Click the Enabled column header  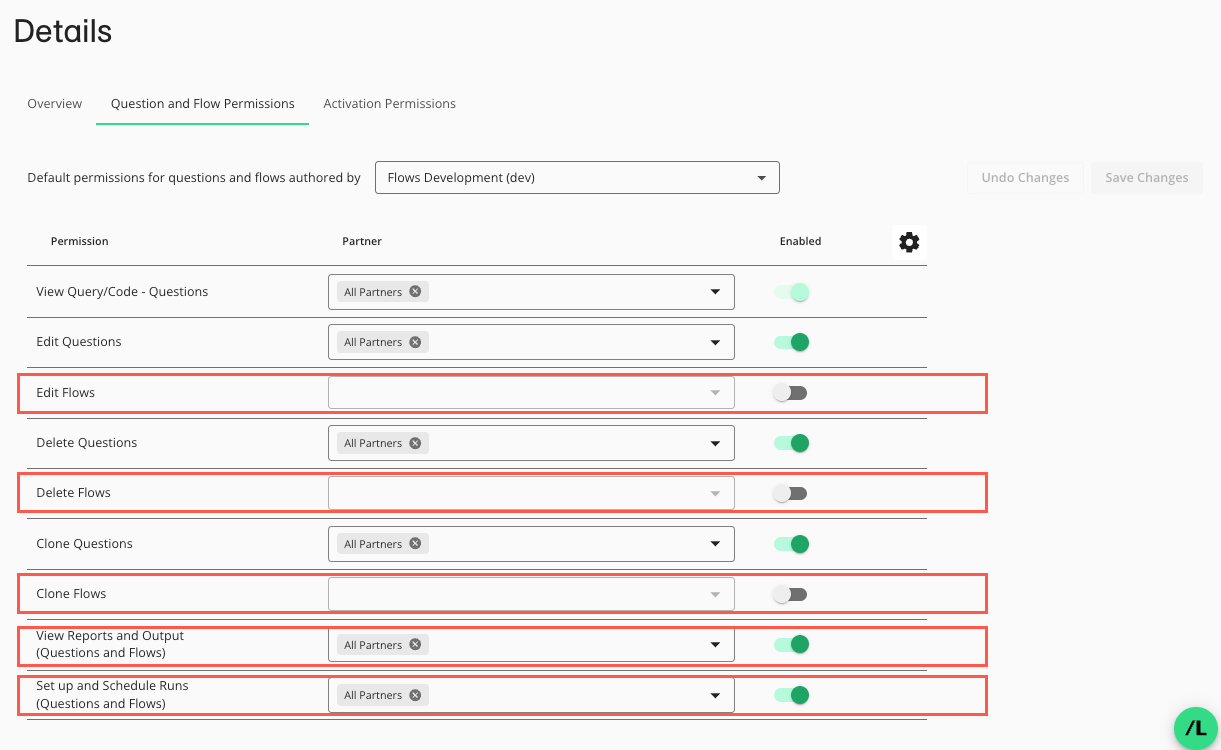(x=800, y=242)
